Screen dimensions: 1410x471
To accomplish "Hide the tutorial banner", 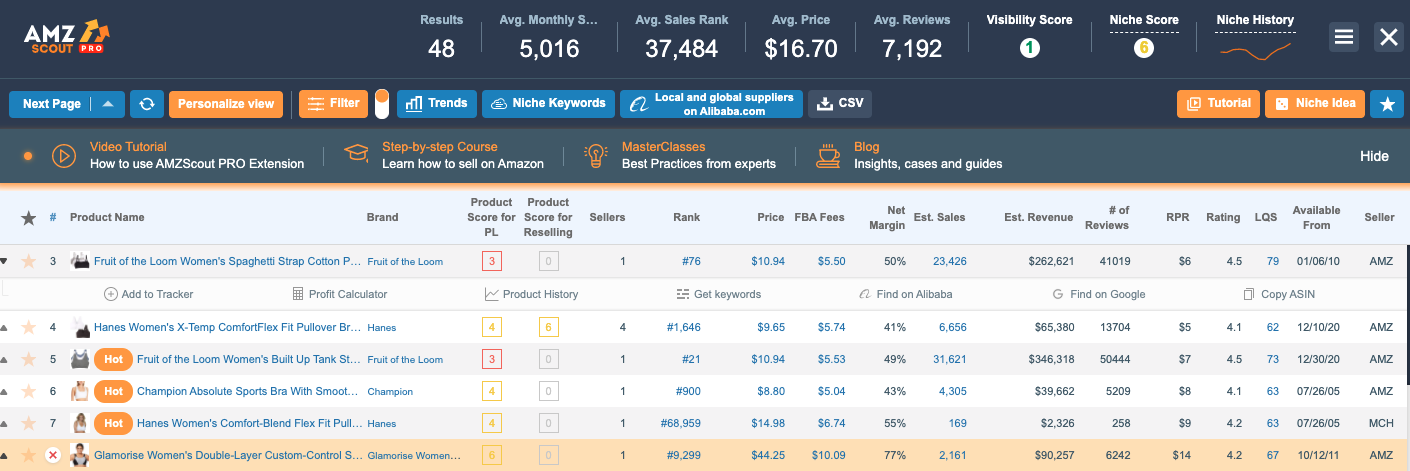I will point(1374,156).
